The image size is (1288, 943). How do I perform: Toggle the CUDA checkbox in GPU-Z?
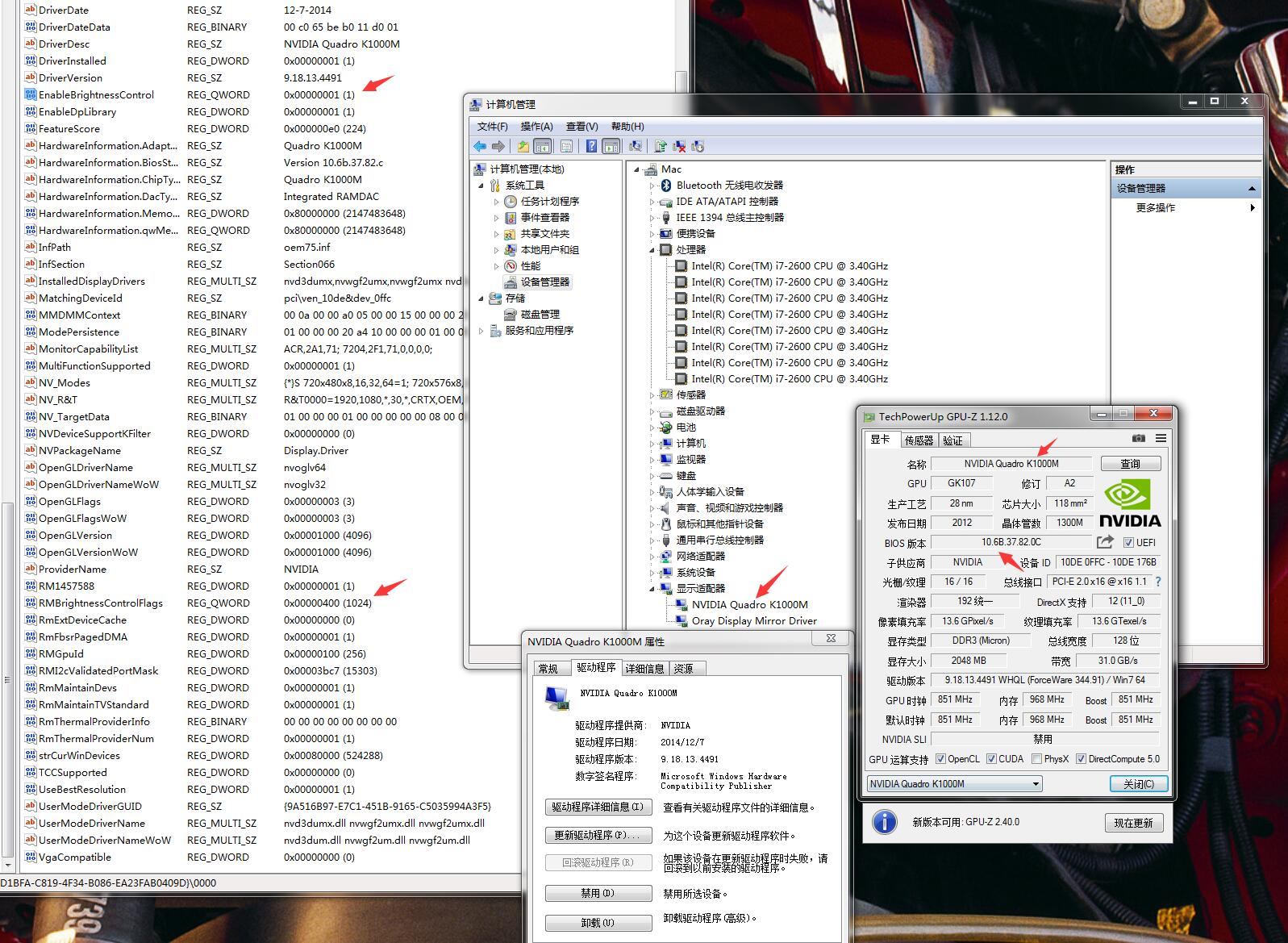point(991,759)
